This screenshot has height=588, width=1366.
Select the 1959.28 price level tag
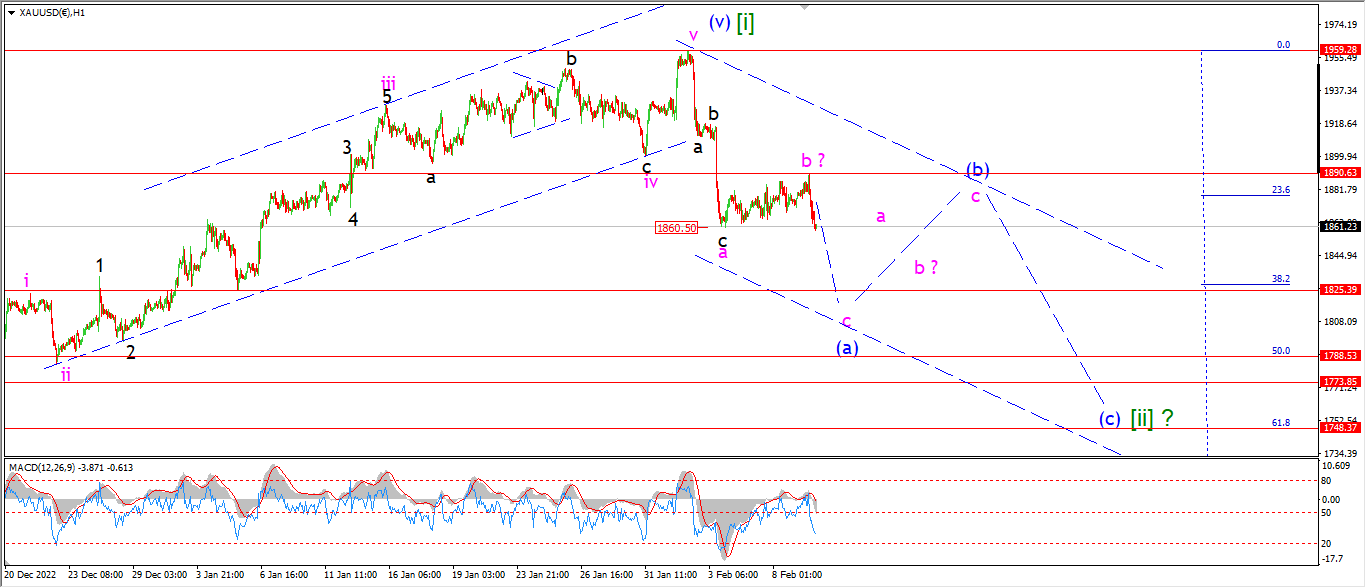click(x=1339, y=49)
